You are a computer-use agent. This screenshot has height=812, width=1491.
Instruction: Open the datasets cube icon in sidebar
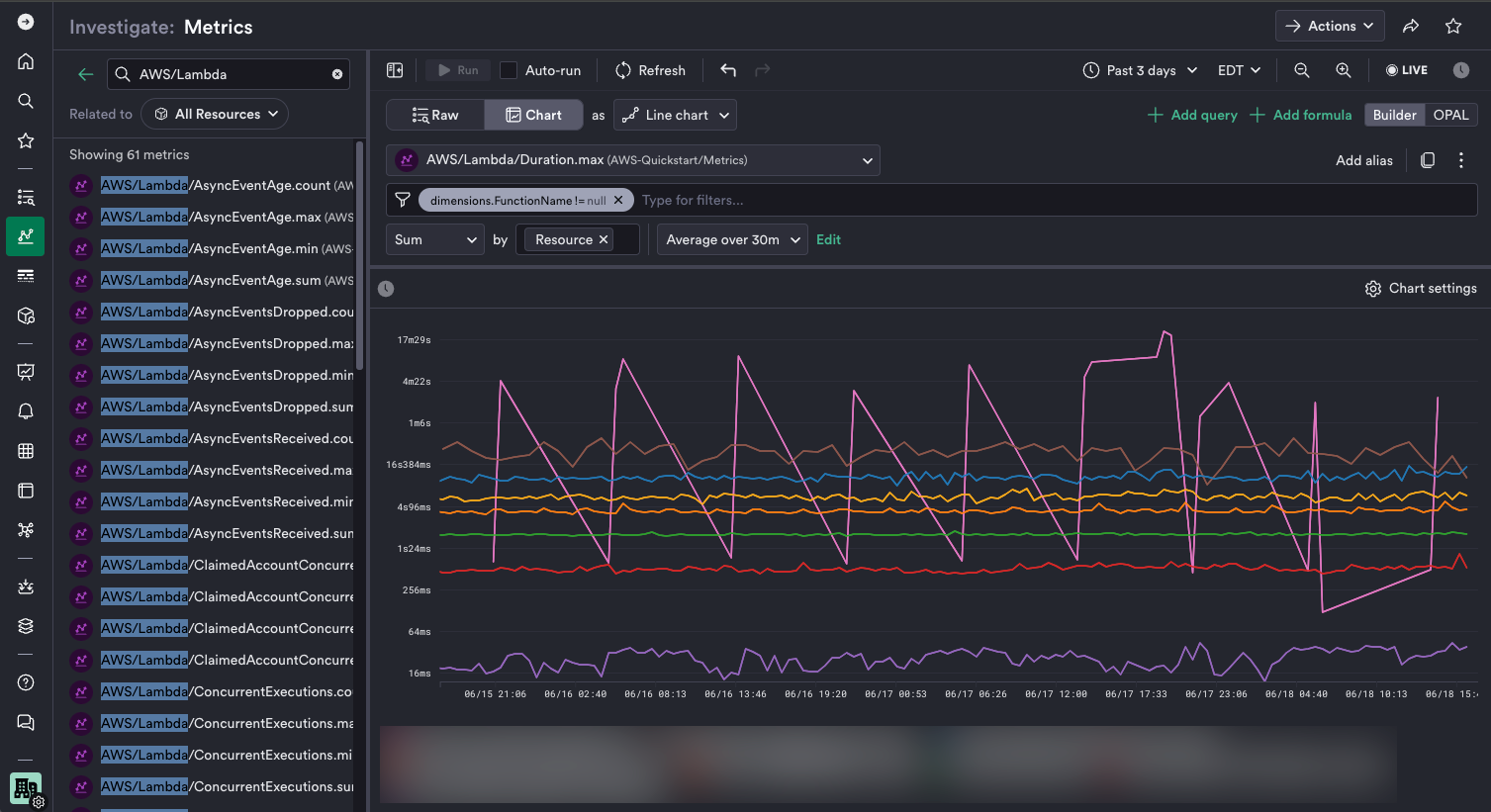point(26,316)
